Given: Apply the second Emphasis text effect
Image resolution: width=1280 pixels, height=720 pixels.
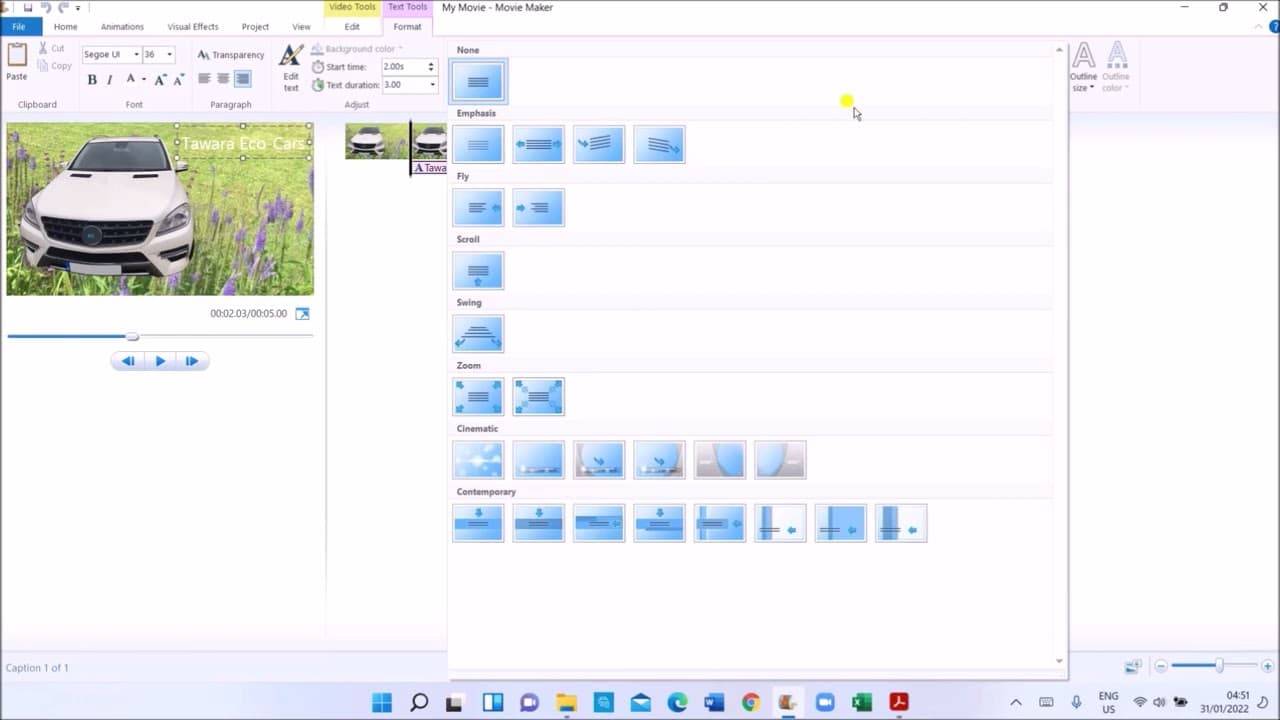Looking at the screenshot, I should pyautogui.click(x=538, y=144).
